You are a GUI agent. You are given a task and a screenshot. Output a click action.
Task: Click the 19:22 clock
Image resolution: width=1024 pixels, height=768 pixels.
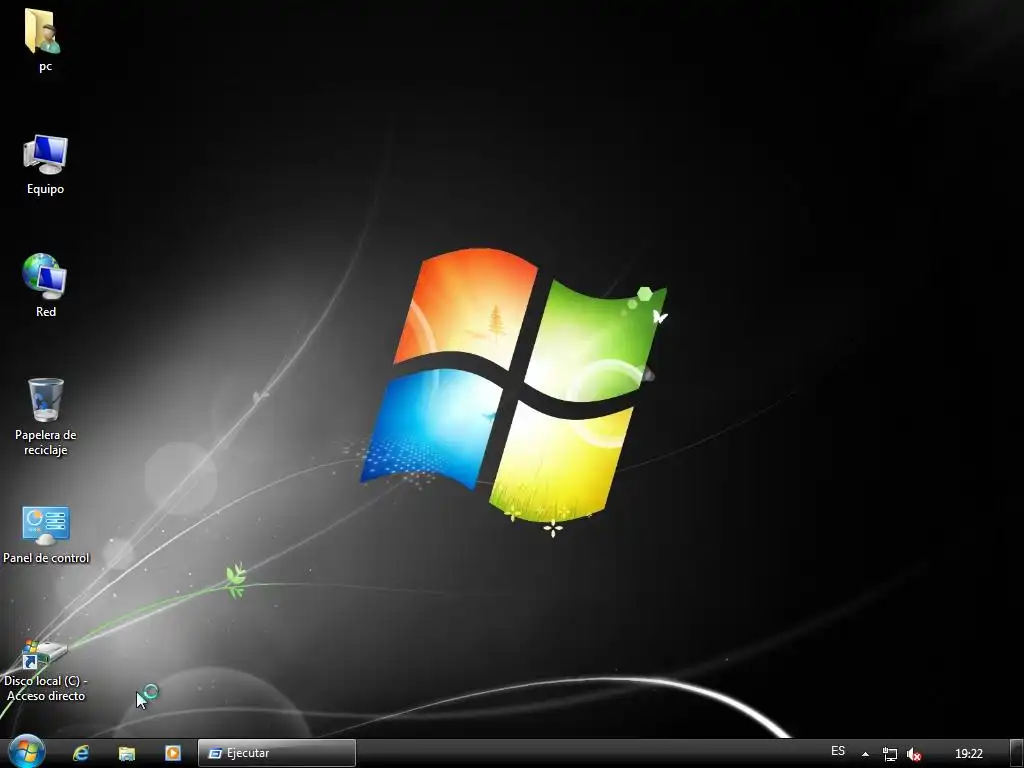[x=968, y=754]
